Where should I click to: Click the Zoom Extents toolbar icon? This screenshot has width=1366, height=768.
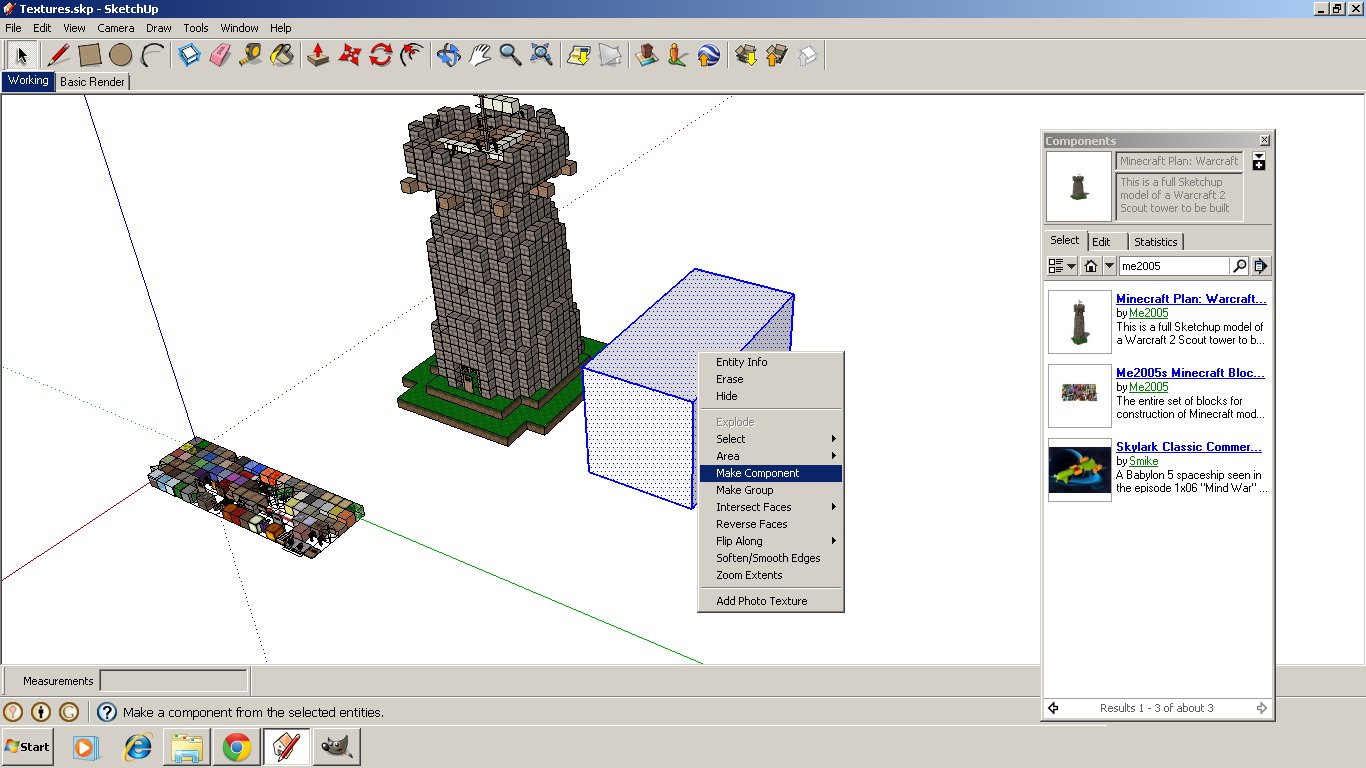coord(541,55)
